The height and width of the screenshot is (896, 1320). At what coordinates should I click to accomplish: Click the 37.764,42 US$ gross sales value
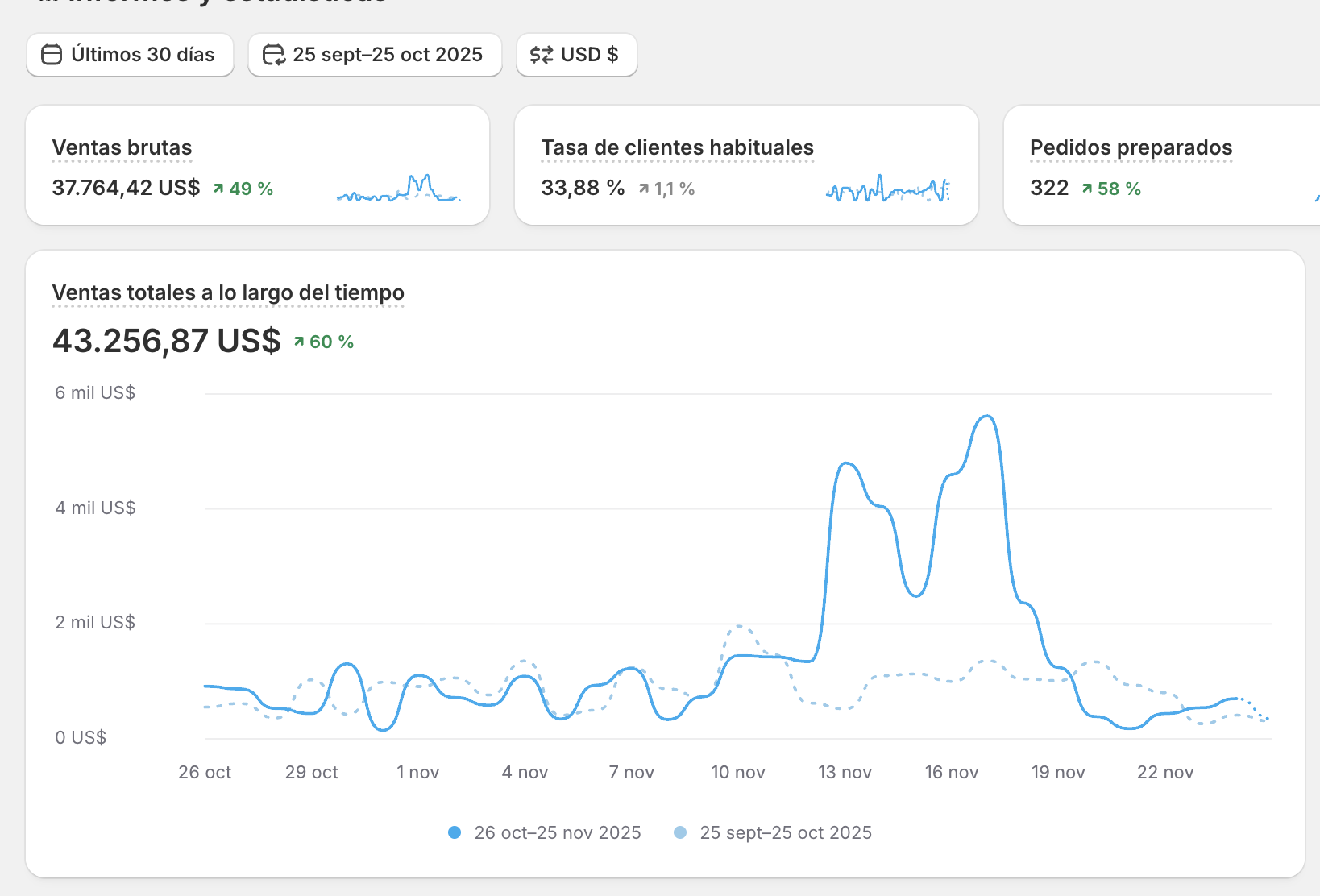(x=126, y=188)
